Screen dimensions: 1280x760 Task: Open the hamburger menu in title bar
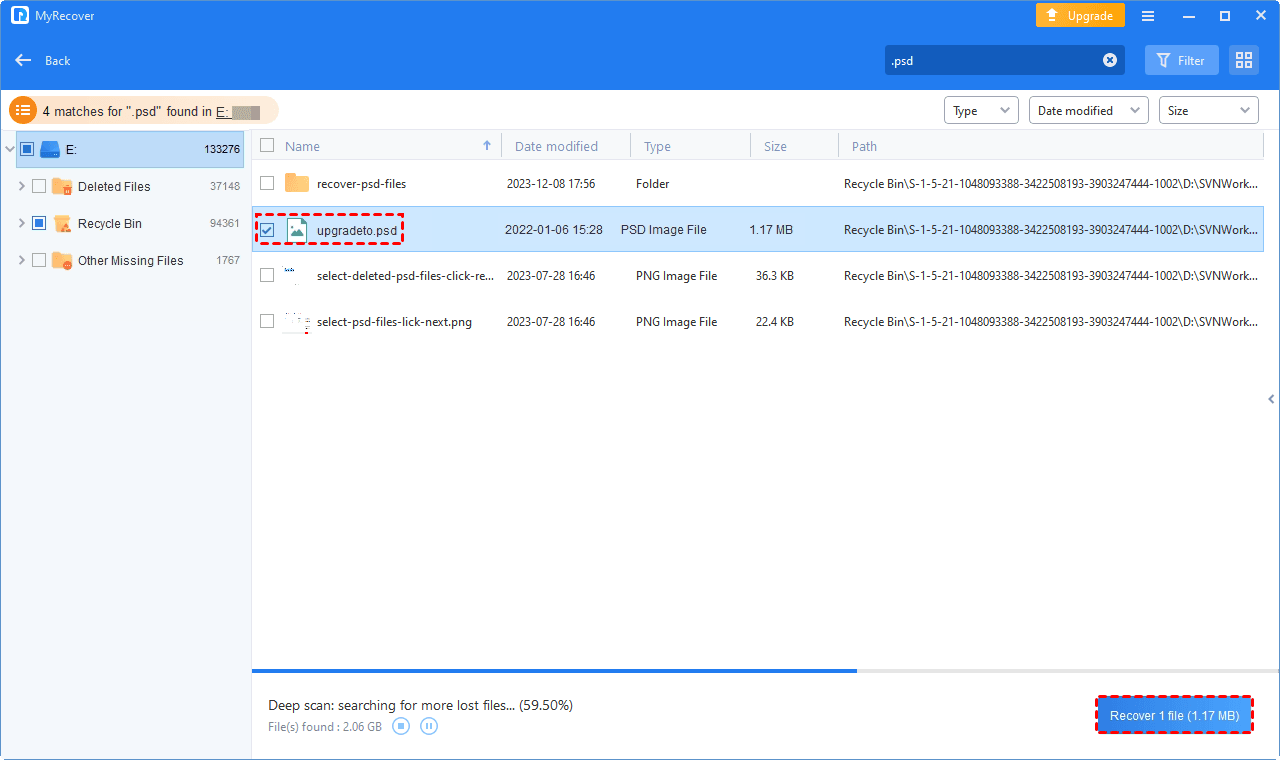1148,16
